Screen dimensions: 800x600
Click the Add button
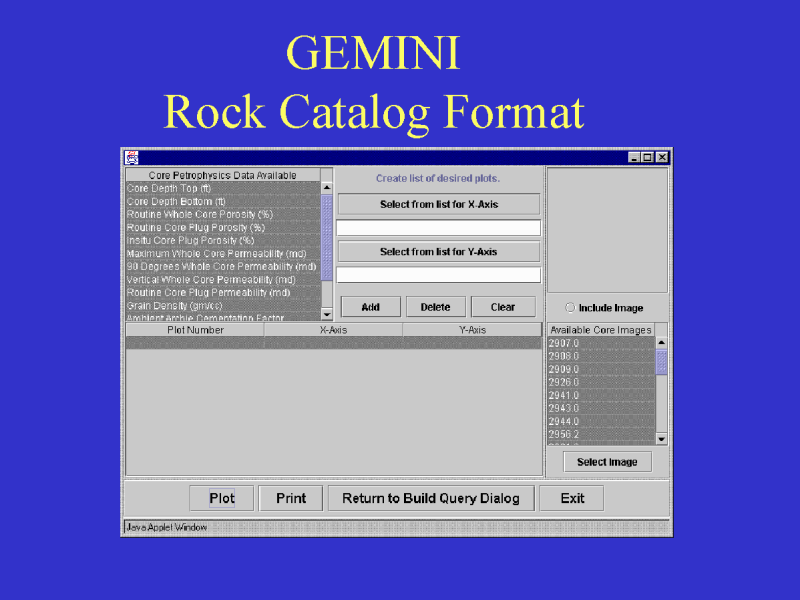tap(371, 307)
